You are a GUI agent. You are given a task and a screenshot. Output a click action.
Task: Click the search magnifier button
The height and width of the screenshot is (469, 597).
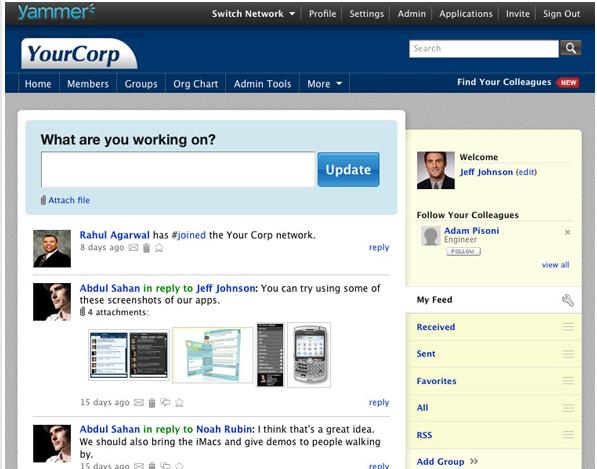(570, 48)
